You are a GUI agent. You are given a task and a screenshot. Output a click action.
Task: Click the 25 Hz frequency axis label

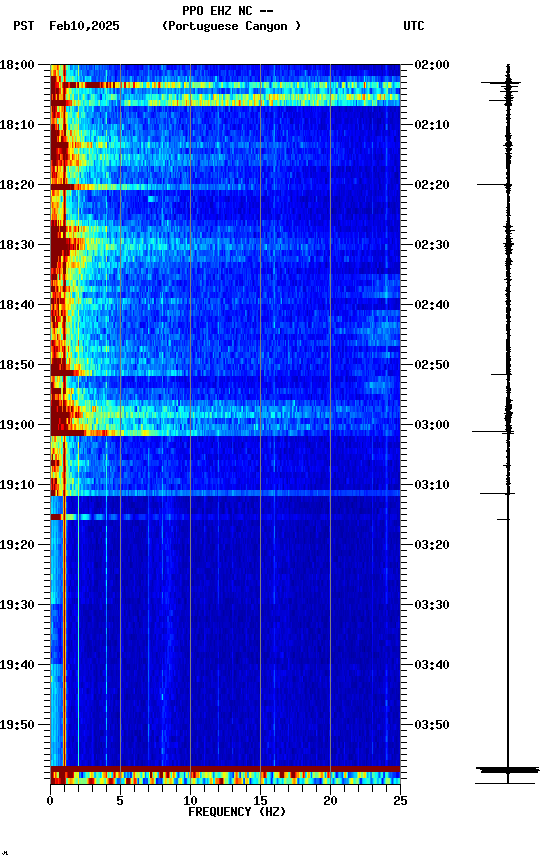point(400,801)
